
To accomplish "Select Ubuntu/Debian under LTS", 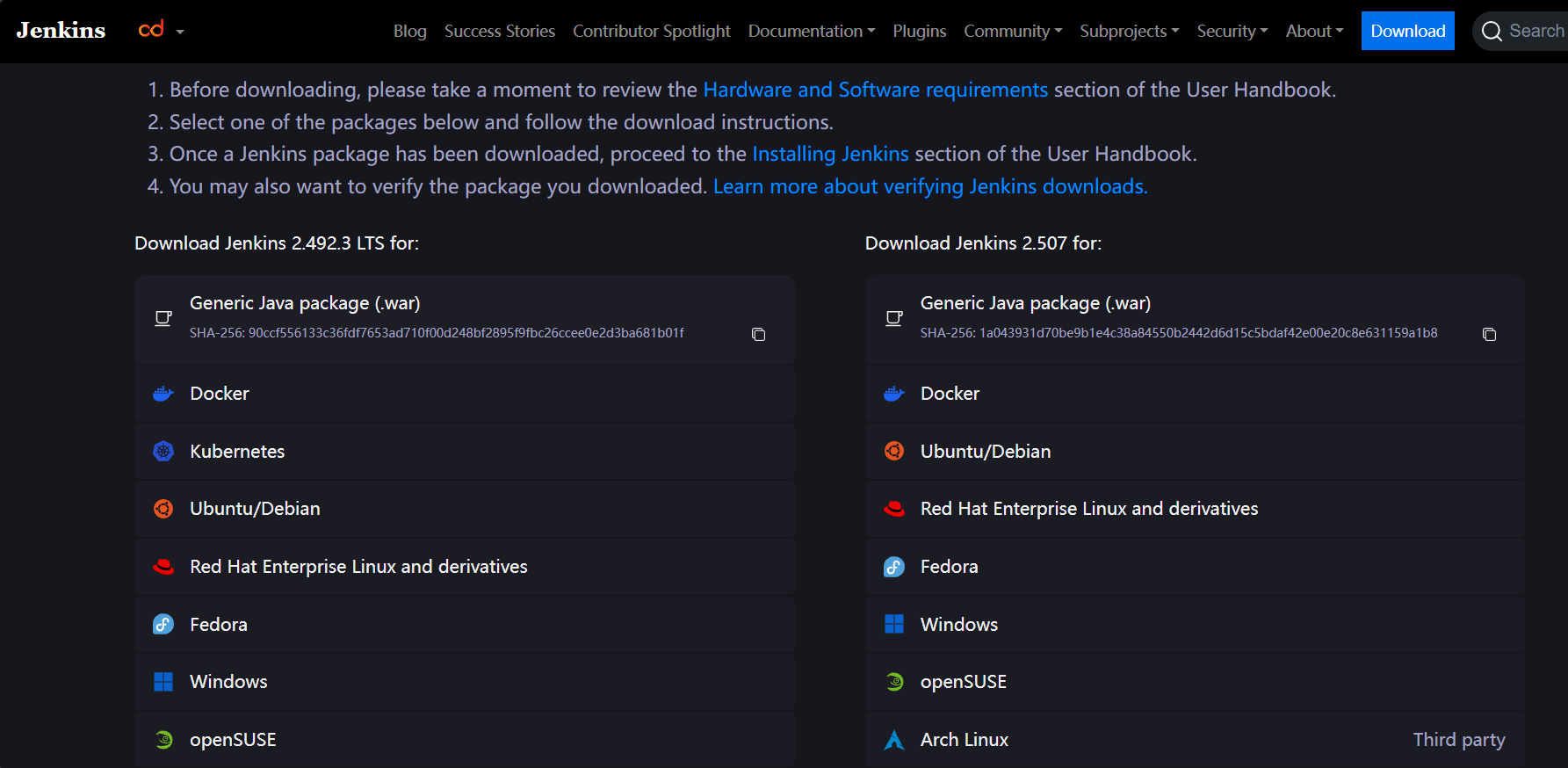I will coord(465,509).
